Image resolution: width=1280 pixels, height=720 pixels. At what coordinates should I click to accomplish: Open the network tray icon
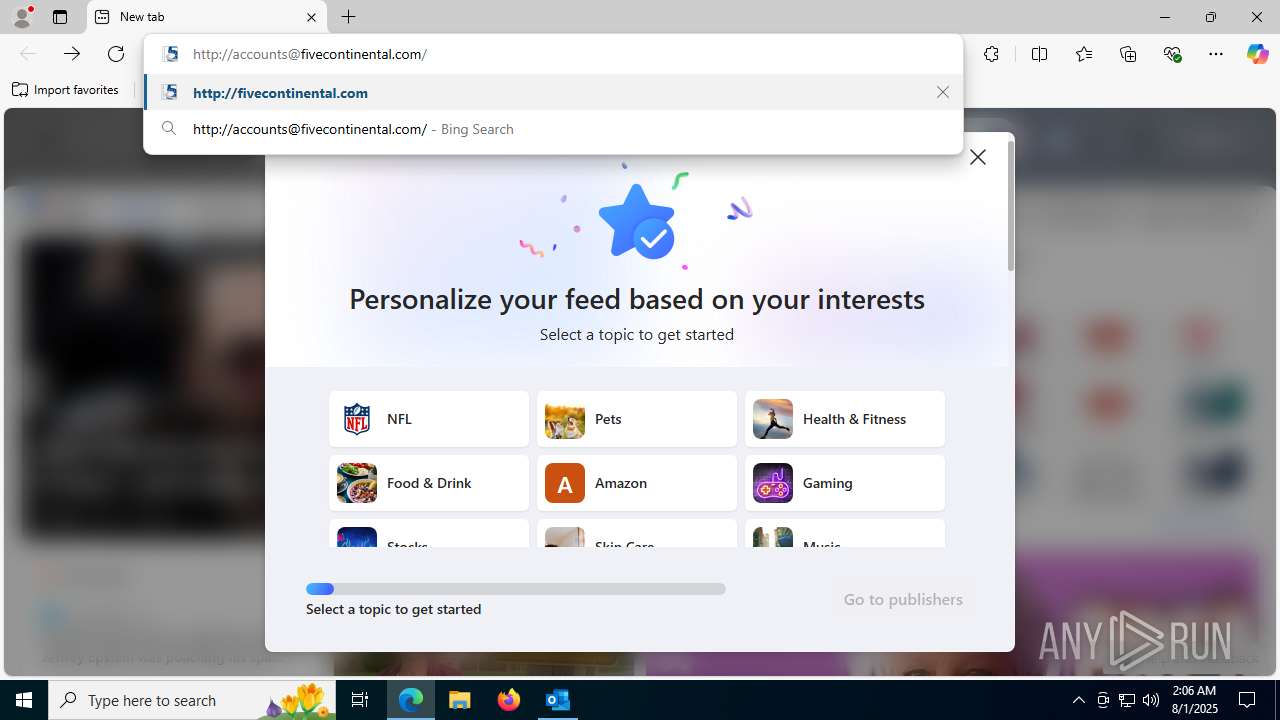tap(1127, 700)
